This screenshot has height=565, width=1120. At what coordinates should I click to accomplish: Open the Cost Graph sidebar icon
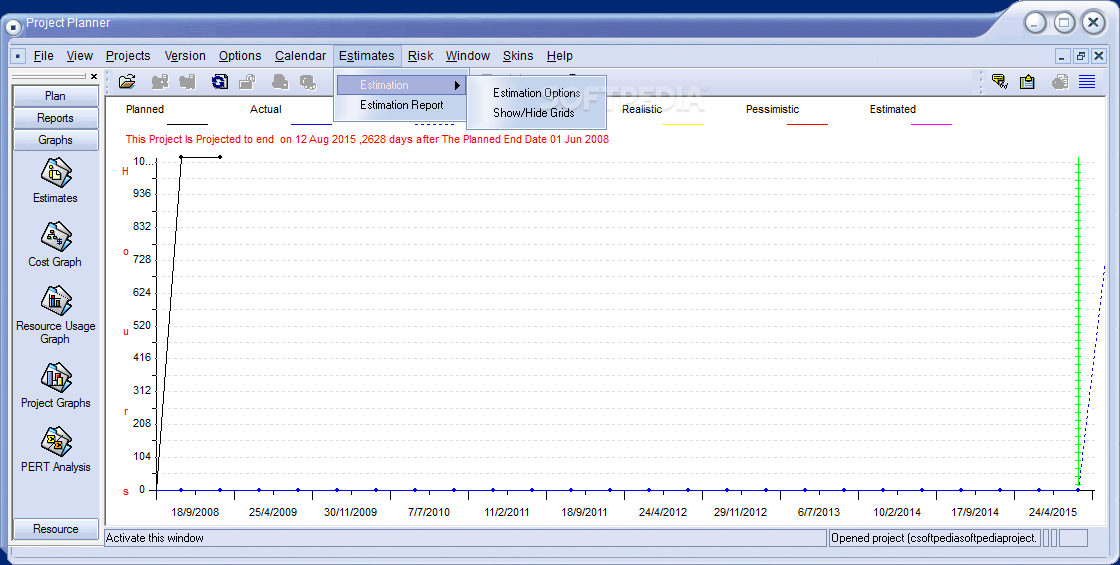pos(56,244)
